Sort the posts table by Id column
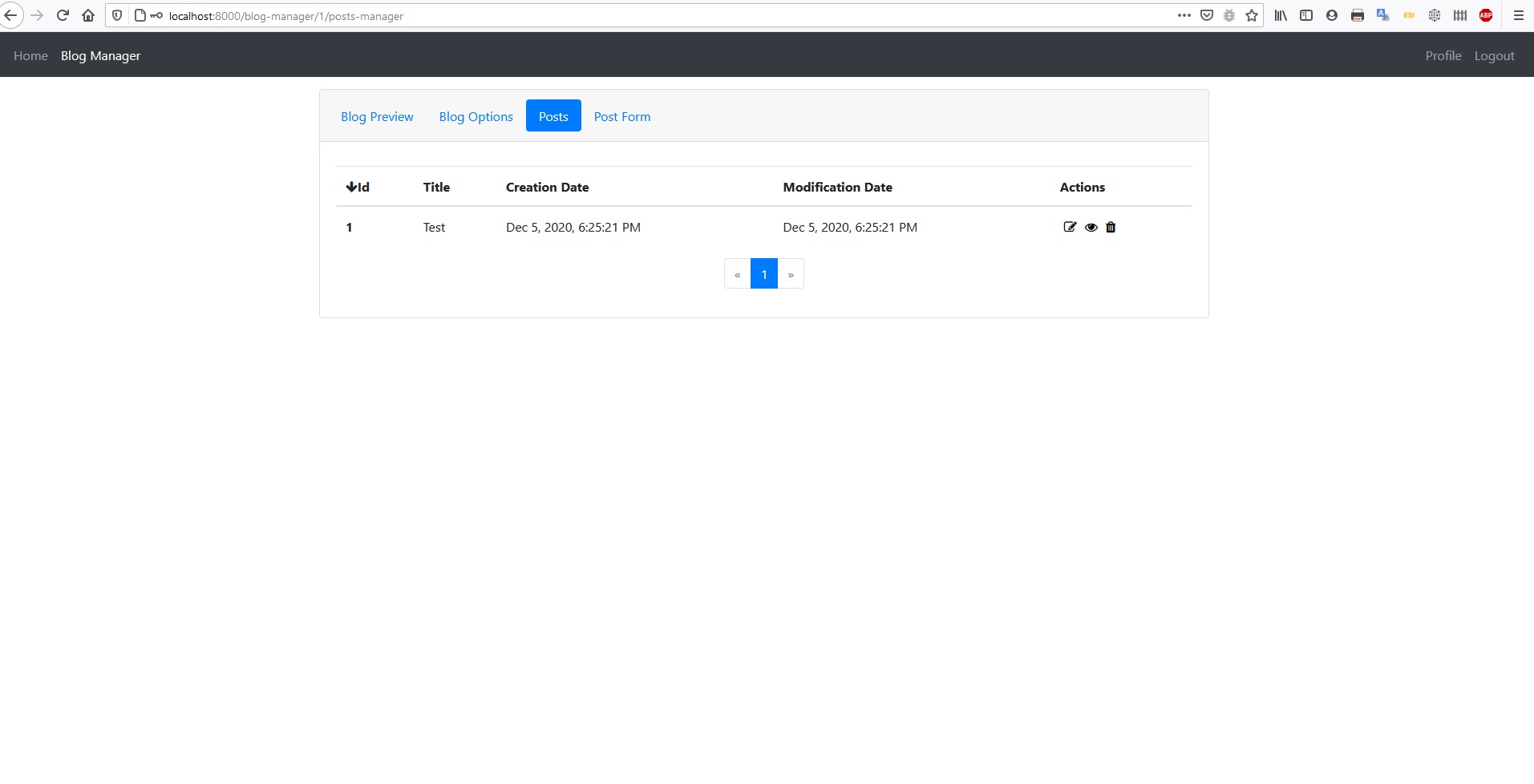Viewport: 1534px width, 784px height. coord(358,187)
